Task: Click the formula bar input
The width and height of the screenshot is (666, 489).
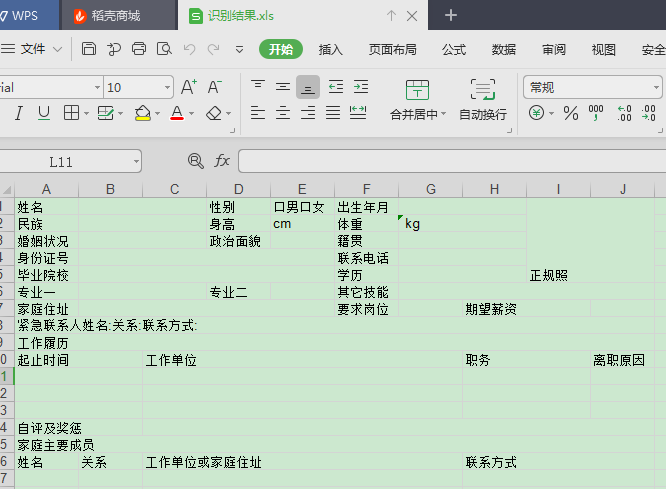Action: click(x=452, y=161)
